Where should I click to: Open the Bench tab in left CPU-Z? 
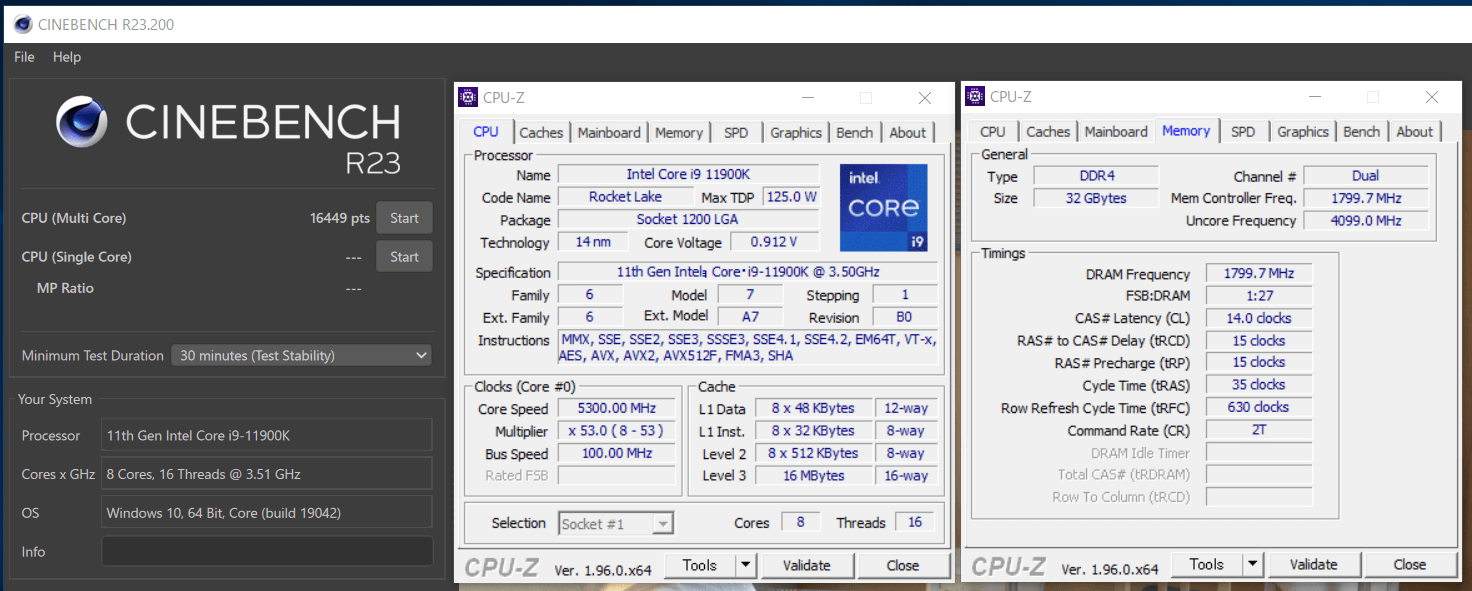click(x=854, y=132)
